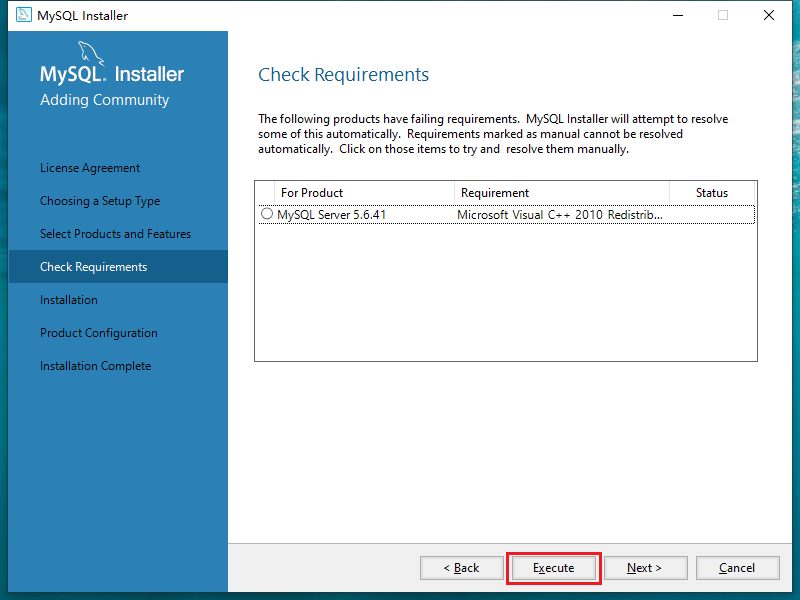Click the Execute button

[554, 568]
